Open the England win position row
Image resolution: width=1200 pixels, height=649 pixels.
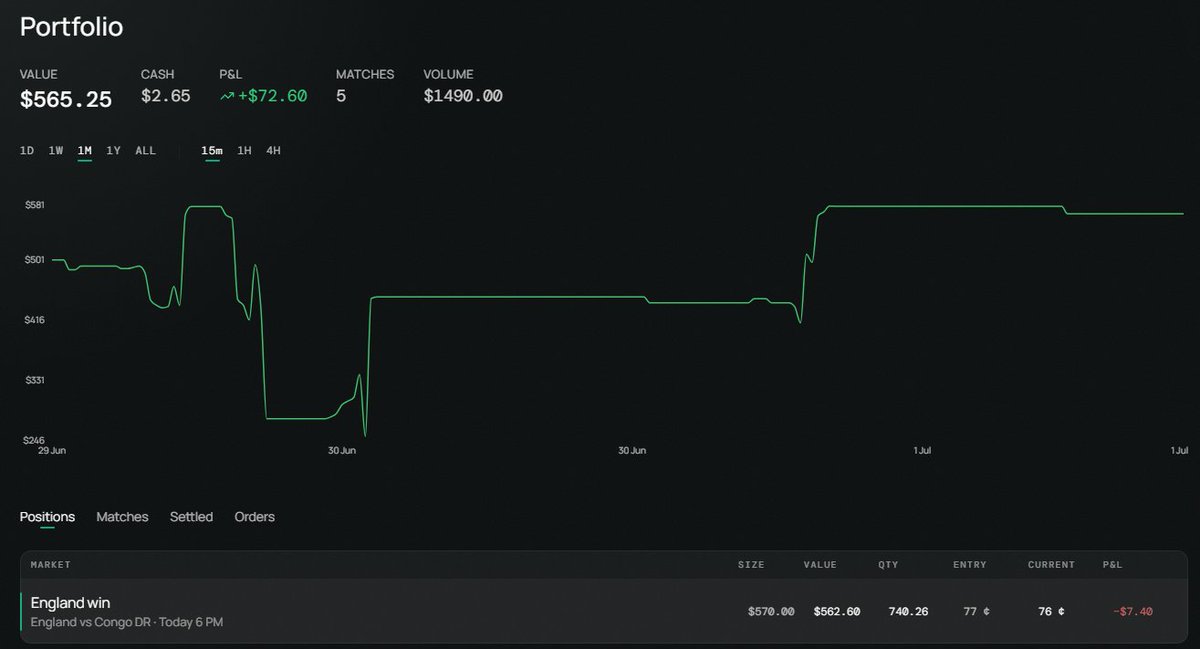pyautogui.click(x=604, y=611)
